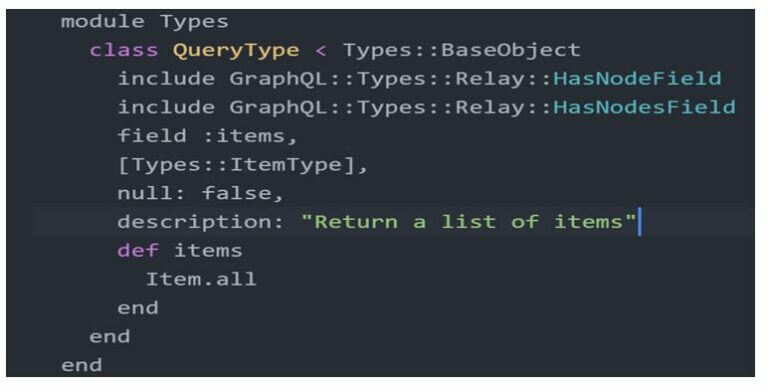Click Types::BaseObject superclass text

pos(461,50)
